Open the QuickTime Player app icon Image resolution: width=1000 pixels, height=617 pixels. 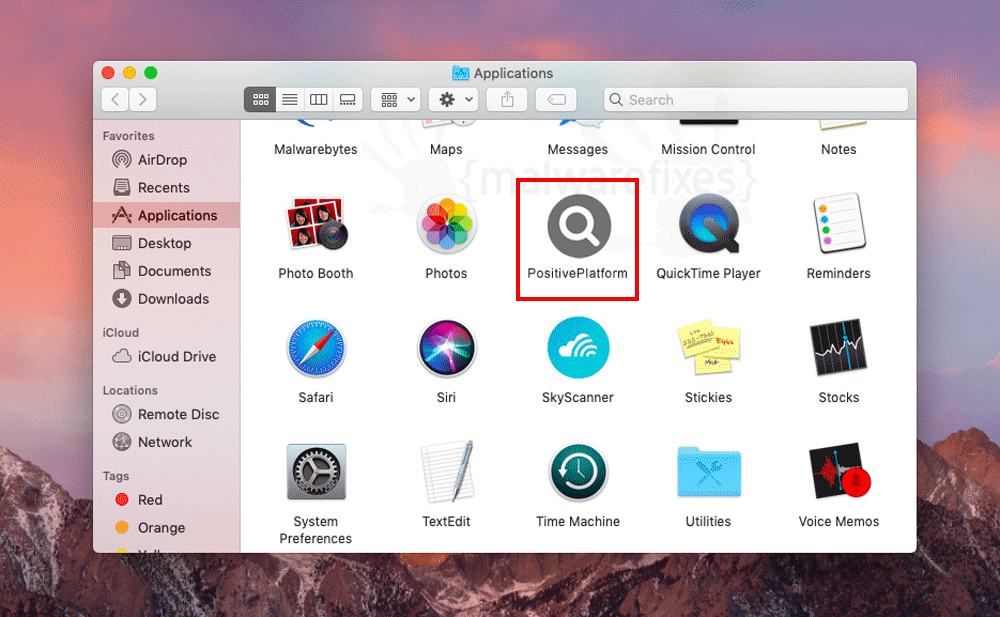coord(709,224)
